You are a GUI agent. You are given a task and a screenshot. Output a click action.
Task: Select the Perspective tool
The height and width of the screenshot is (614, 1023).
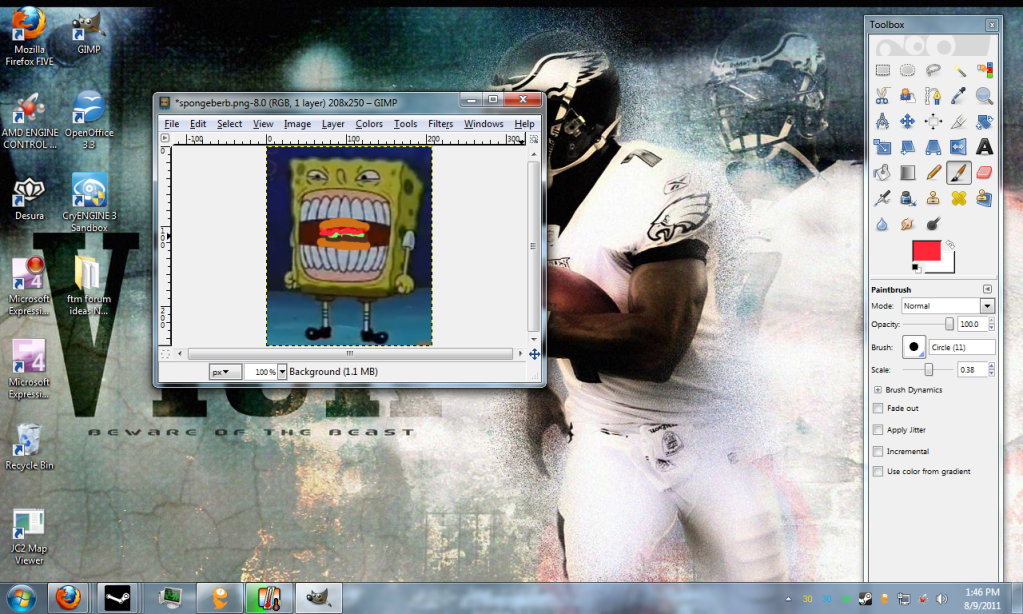point(933,147)
